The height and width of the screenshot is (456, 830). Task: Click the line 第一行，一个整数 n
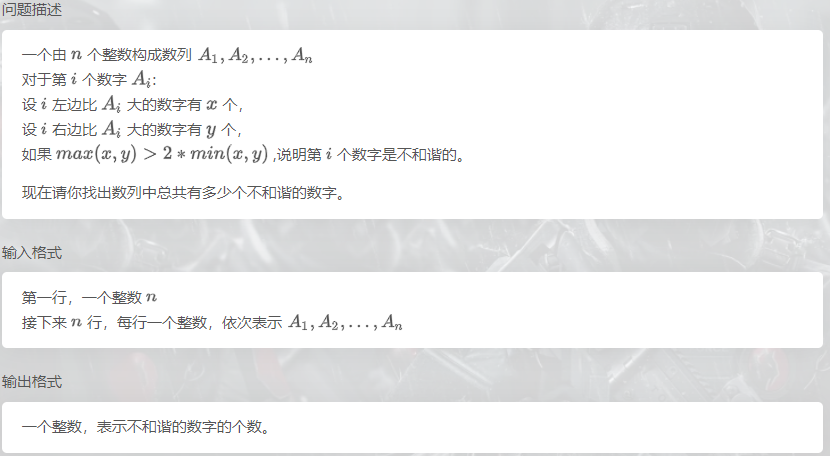[89, 298]
